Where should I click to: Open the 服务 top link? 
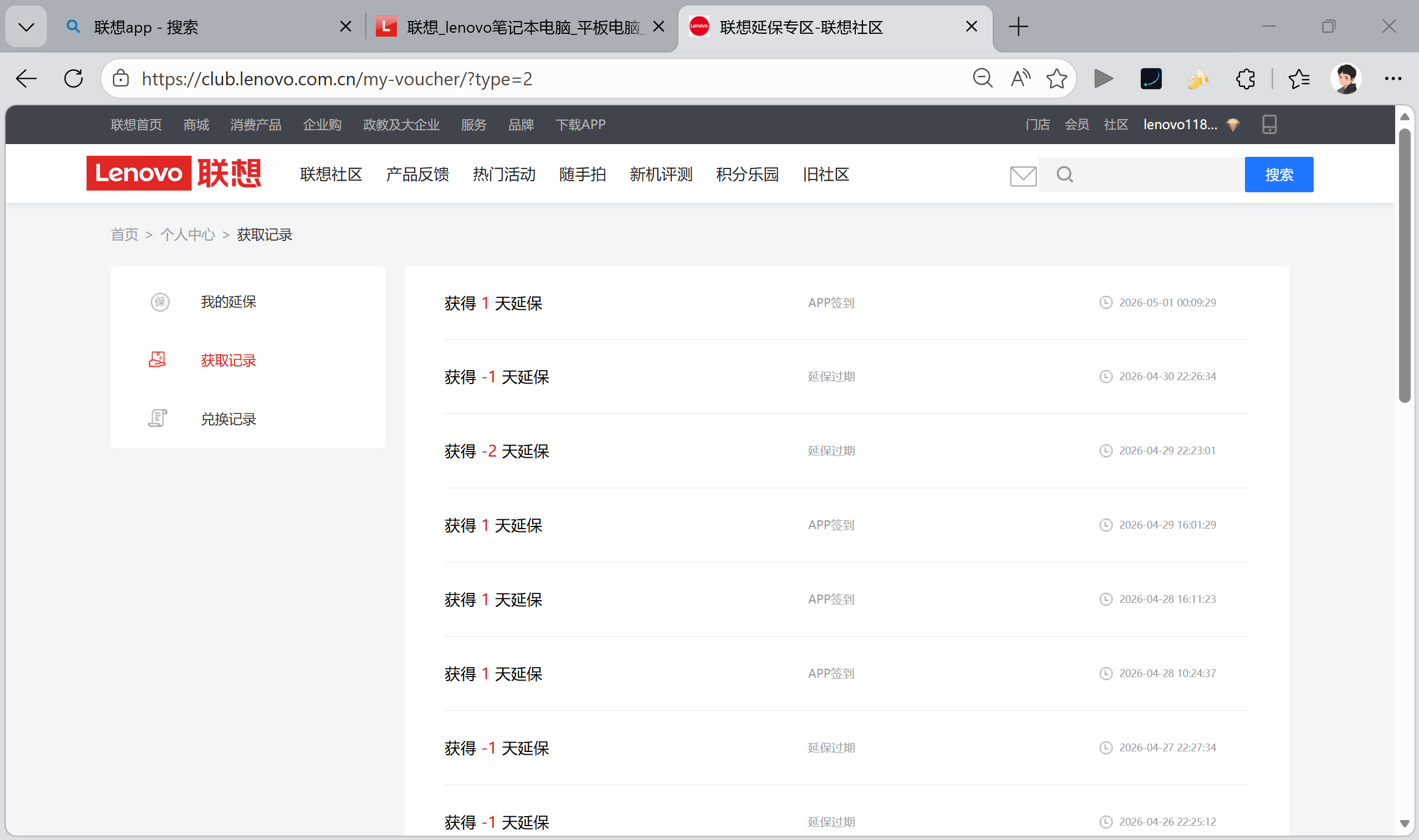tap(474, 125)
